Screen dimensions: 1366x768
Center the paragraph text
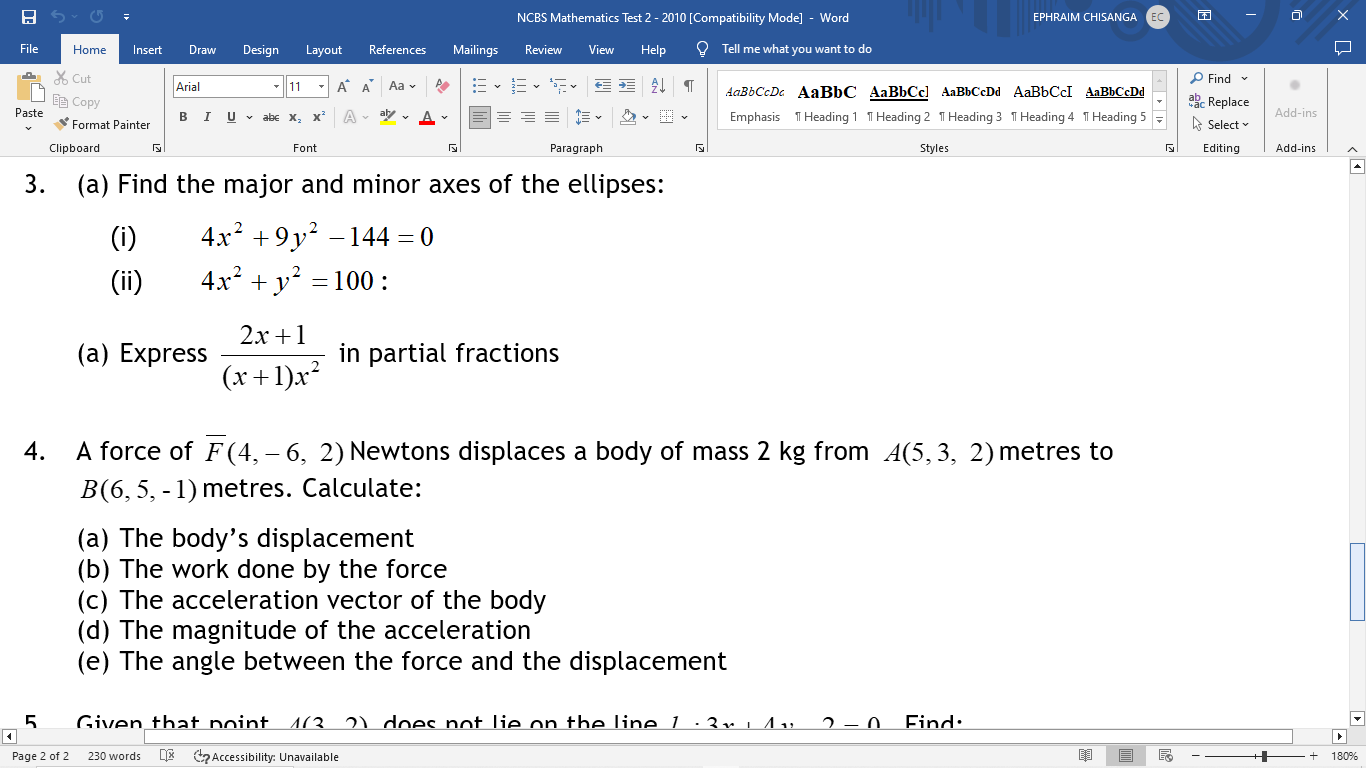tap(504, 117)
